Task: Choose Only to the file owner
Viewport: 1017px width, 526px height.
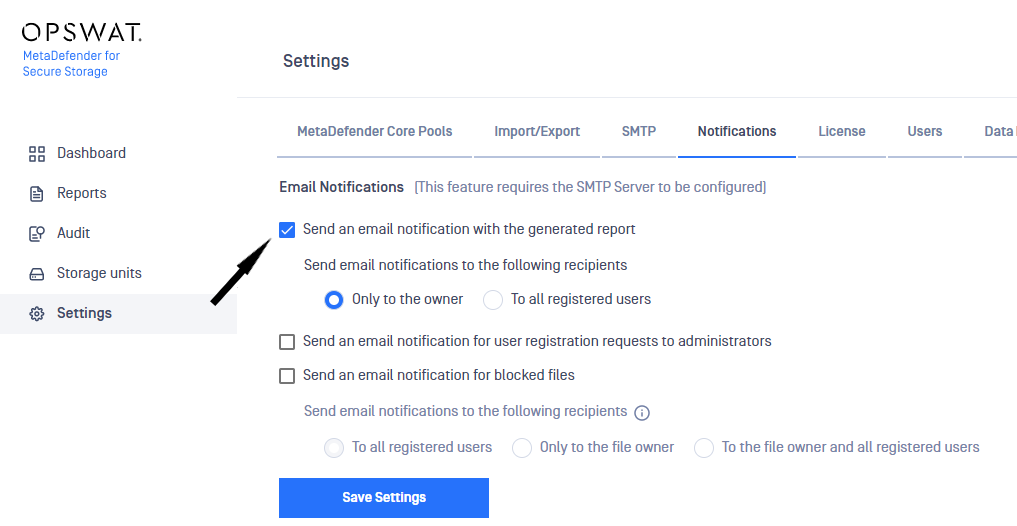Action: [x=522, y=448]
